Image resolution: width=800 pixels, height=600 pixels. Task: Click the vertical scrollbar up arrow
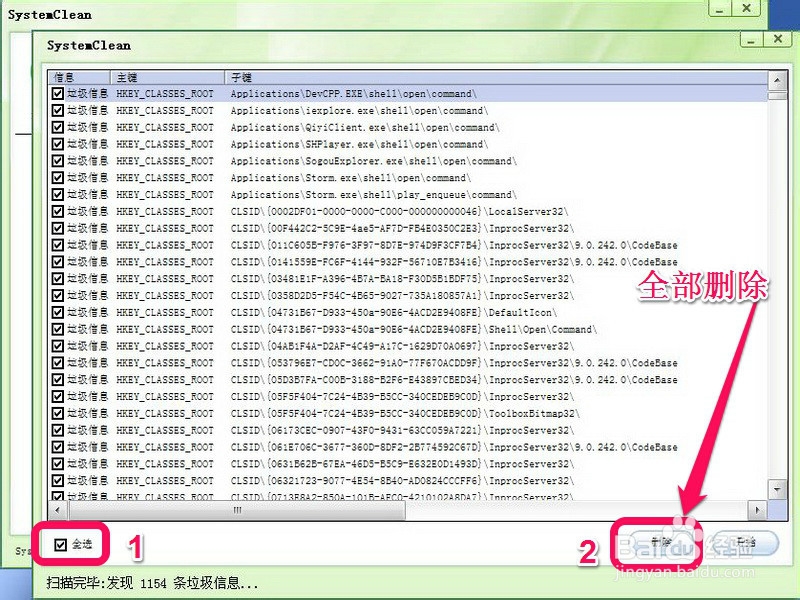pos(777,80)
